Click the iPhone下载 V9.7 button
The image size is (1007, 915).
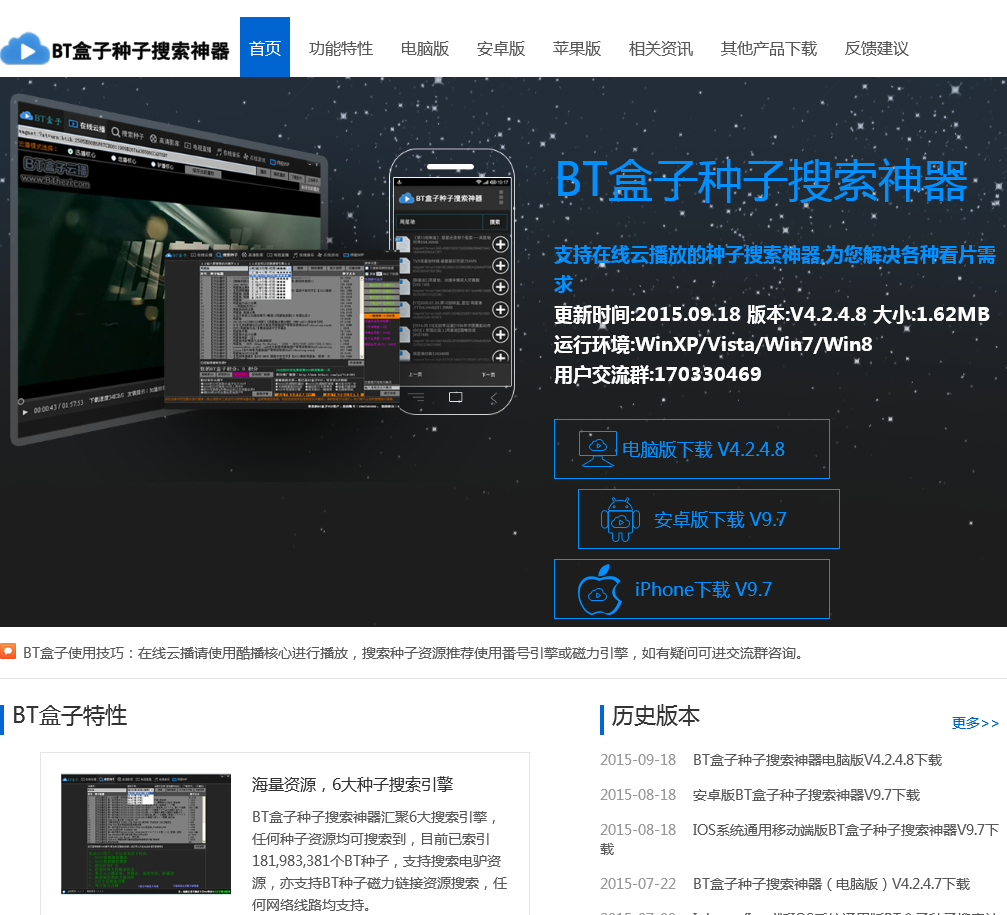(x=692, y=589)
